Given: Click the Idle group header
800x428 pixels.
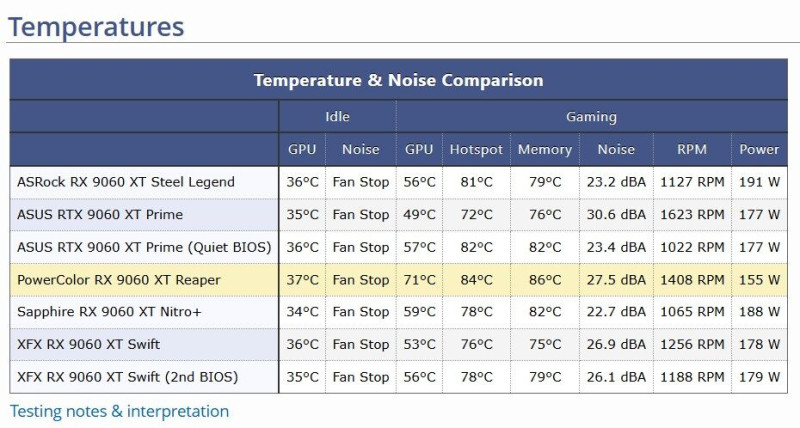Looking at the screenshot, I should 337,117.
